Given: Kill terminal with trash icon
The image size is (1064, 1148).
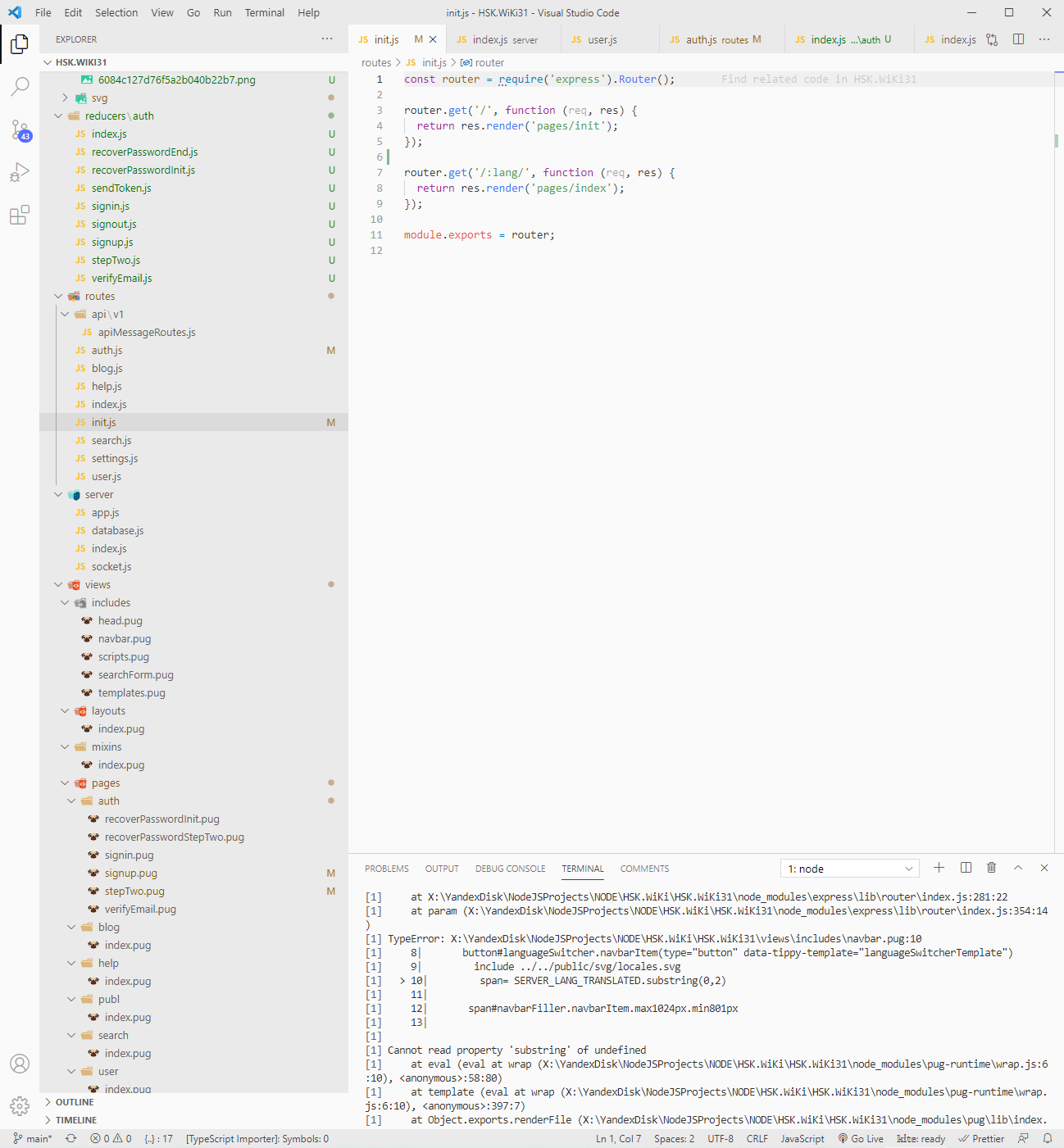Looking at the screenshot, I should (x=991, y=868).
